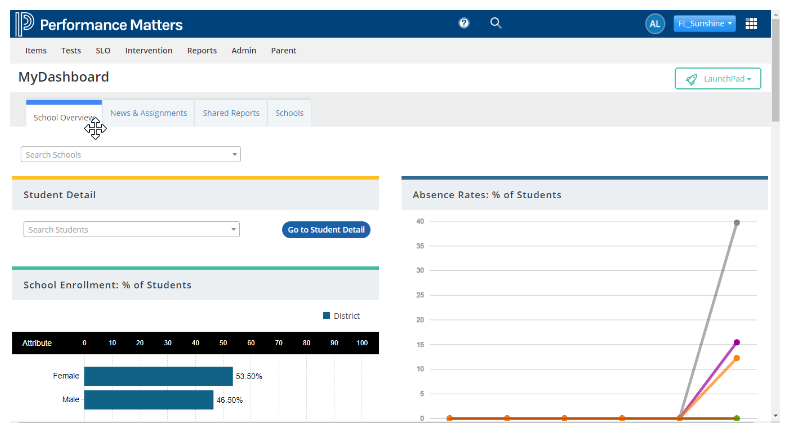Expand the FL_Sunshine dropdown

click(705, 23)
